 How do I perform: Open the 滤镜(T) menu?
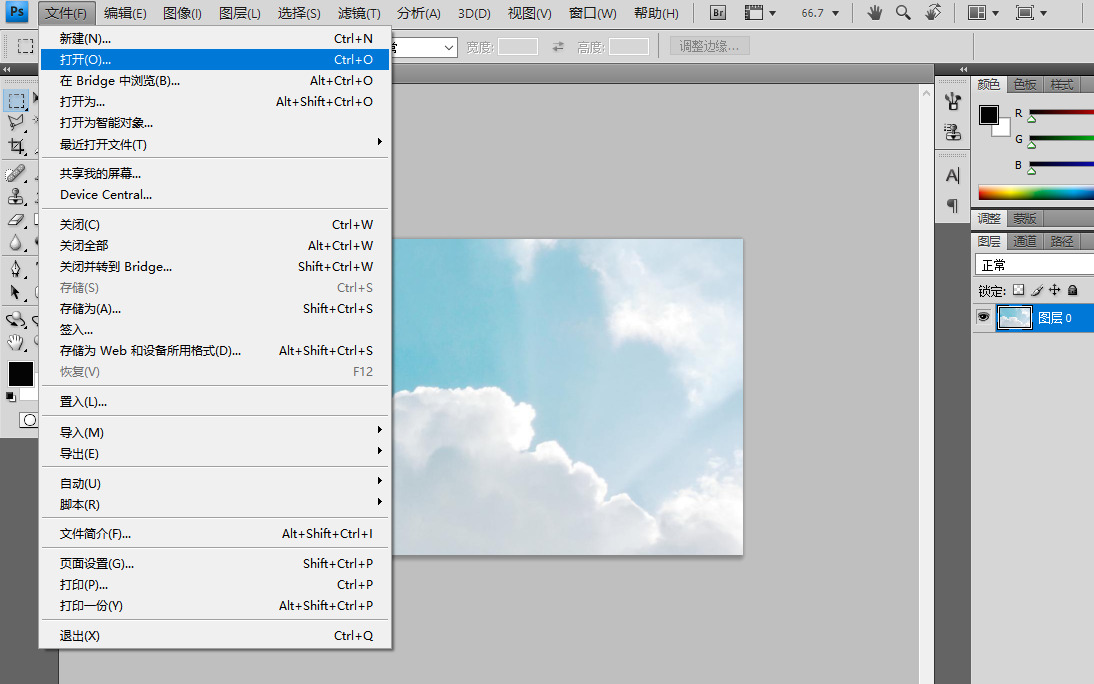[x=359, y=13]
